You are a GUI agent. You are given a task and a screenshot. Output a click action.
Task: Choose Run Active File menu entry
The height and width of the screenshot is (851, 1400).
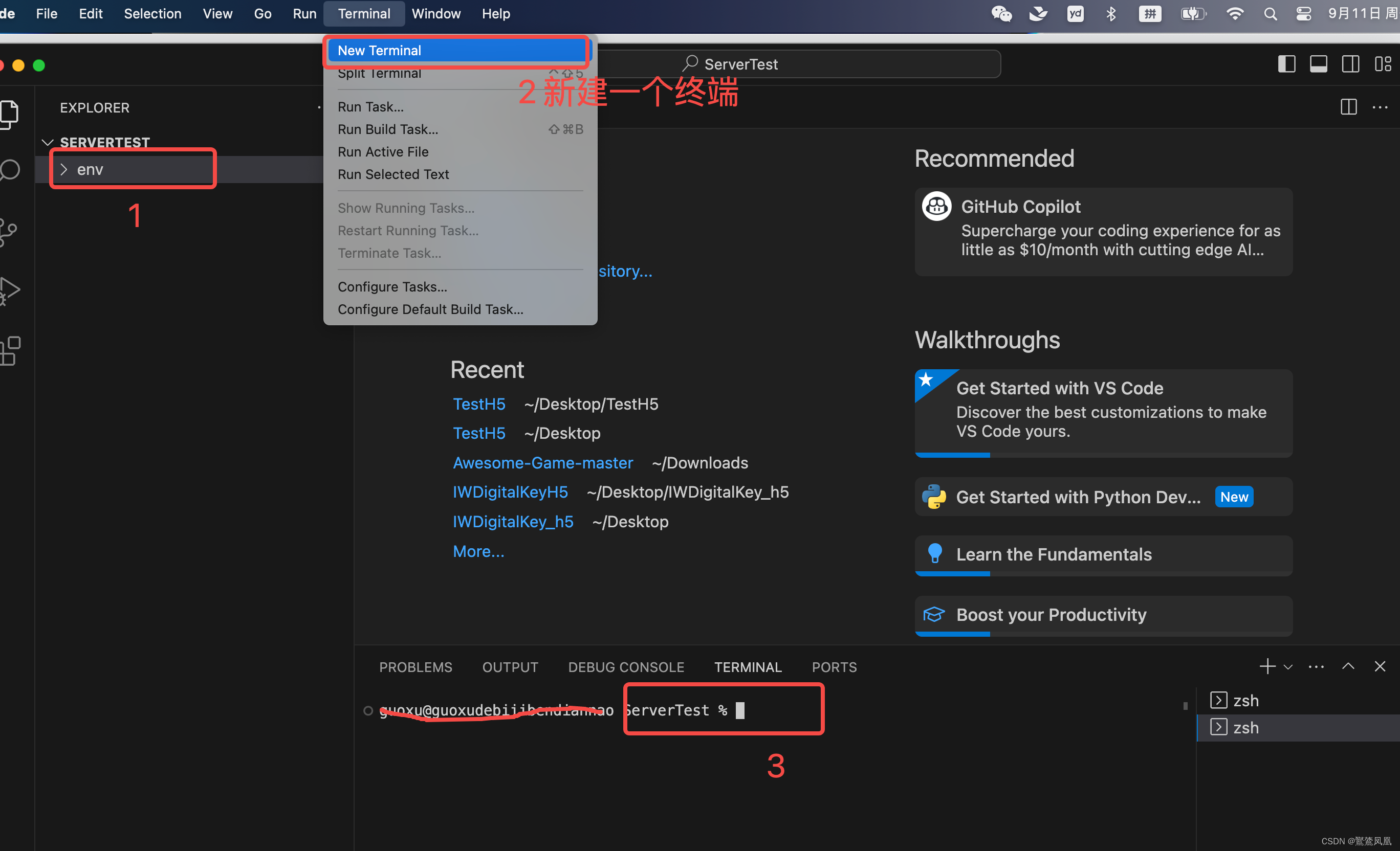tap(460, 151)
